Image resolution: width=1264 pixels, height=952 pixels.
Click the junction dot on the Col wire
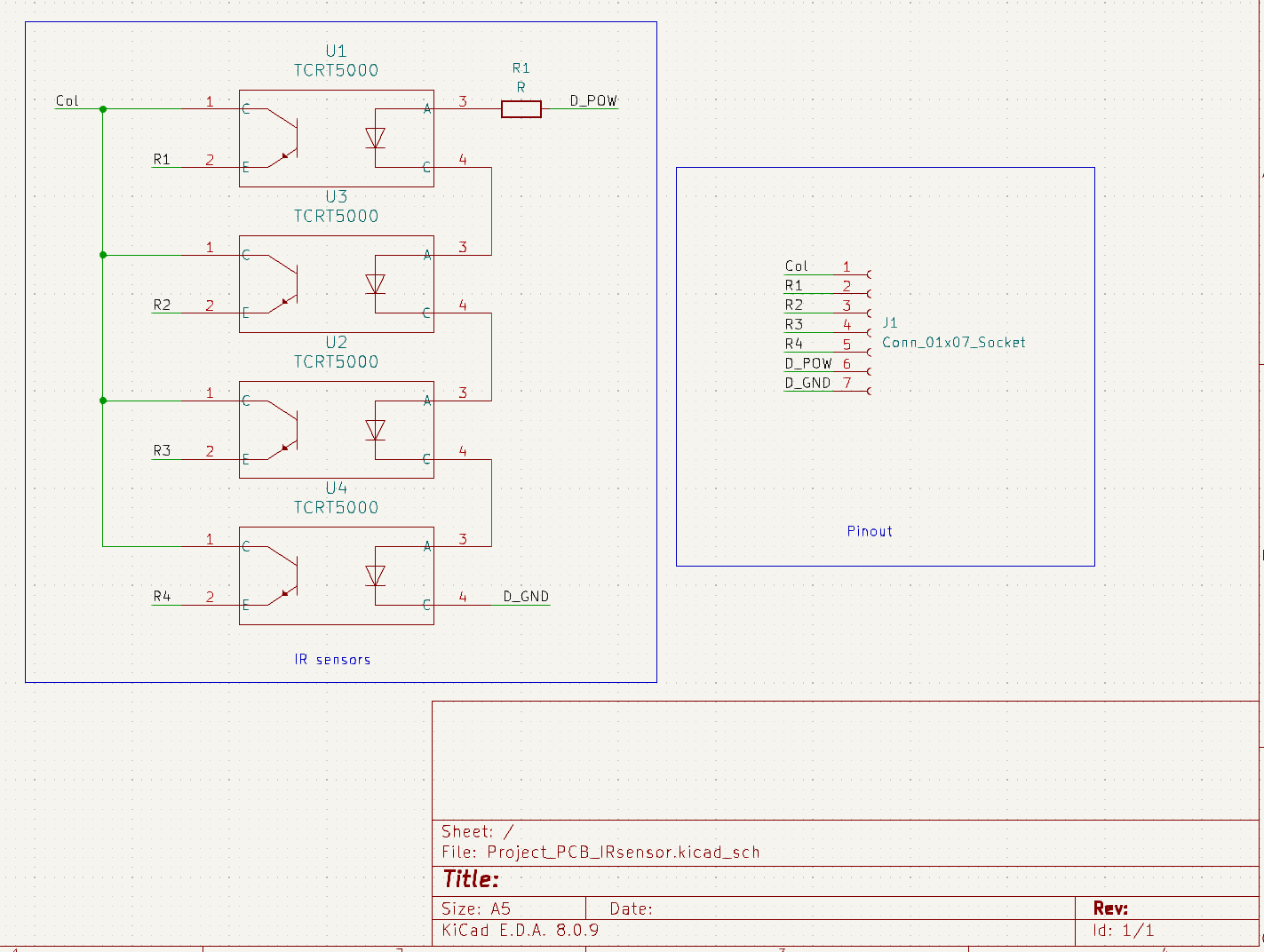tap(103, 109)
